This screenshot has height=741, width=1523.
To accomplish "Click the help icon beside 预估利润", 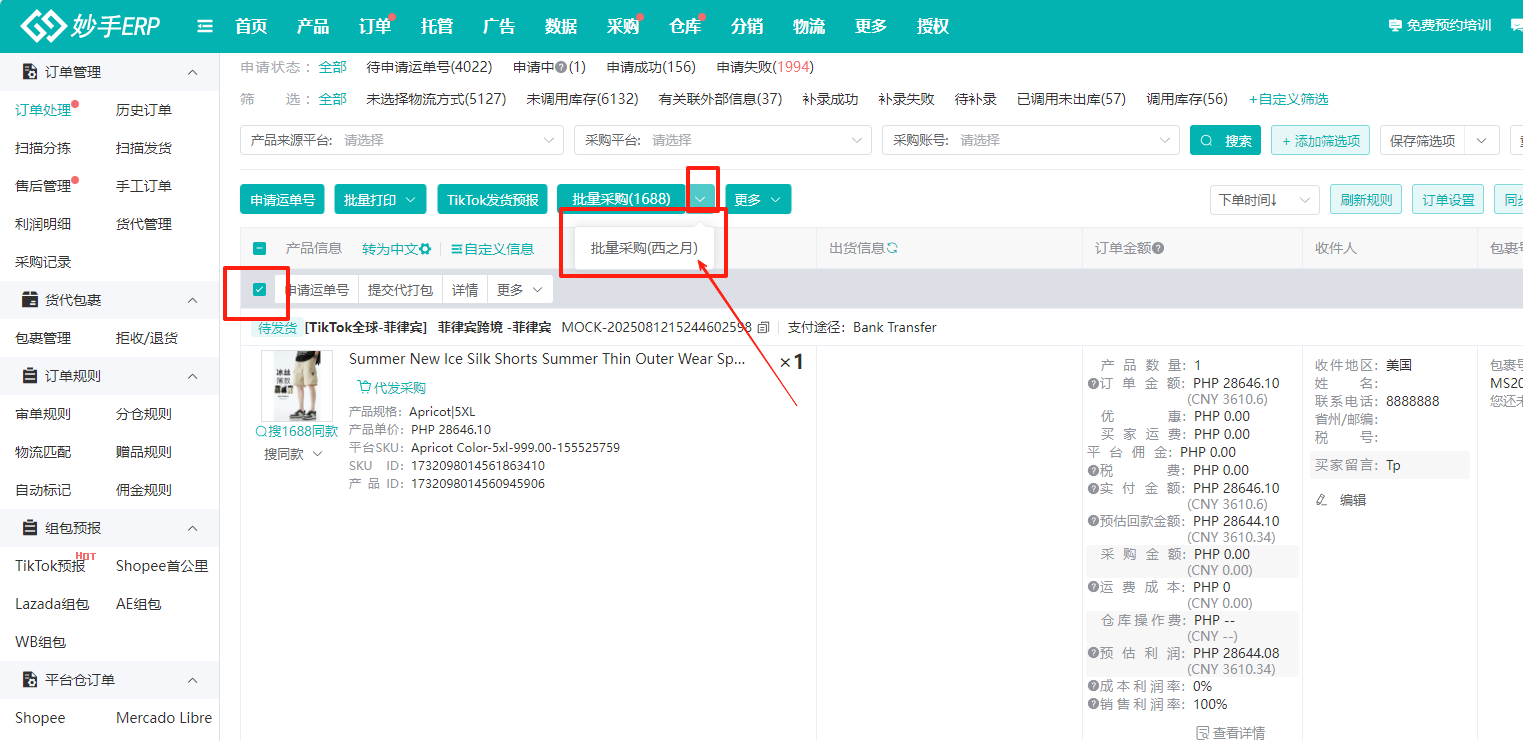I will [x=1093, y=653].
